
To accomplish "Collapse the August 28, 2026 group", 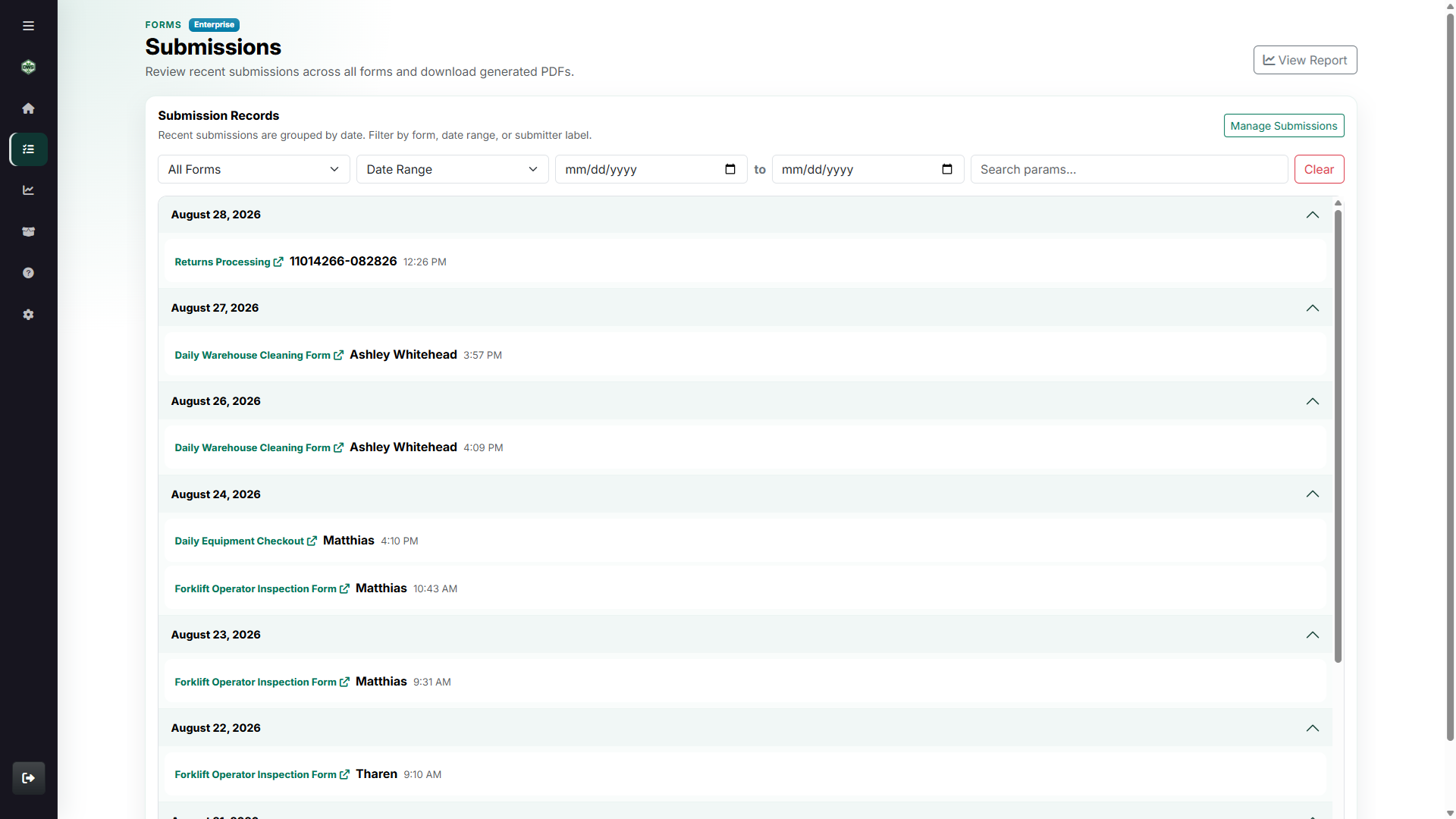I will pyautogui.click(x=1313, y=215).
